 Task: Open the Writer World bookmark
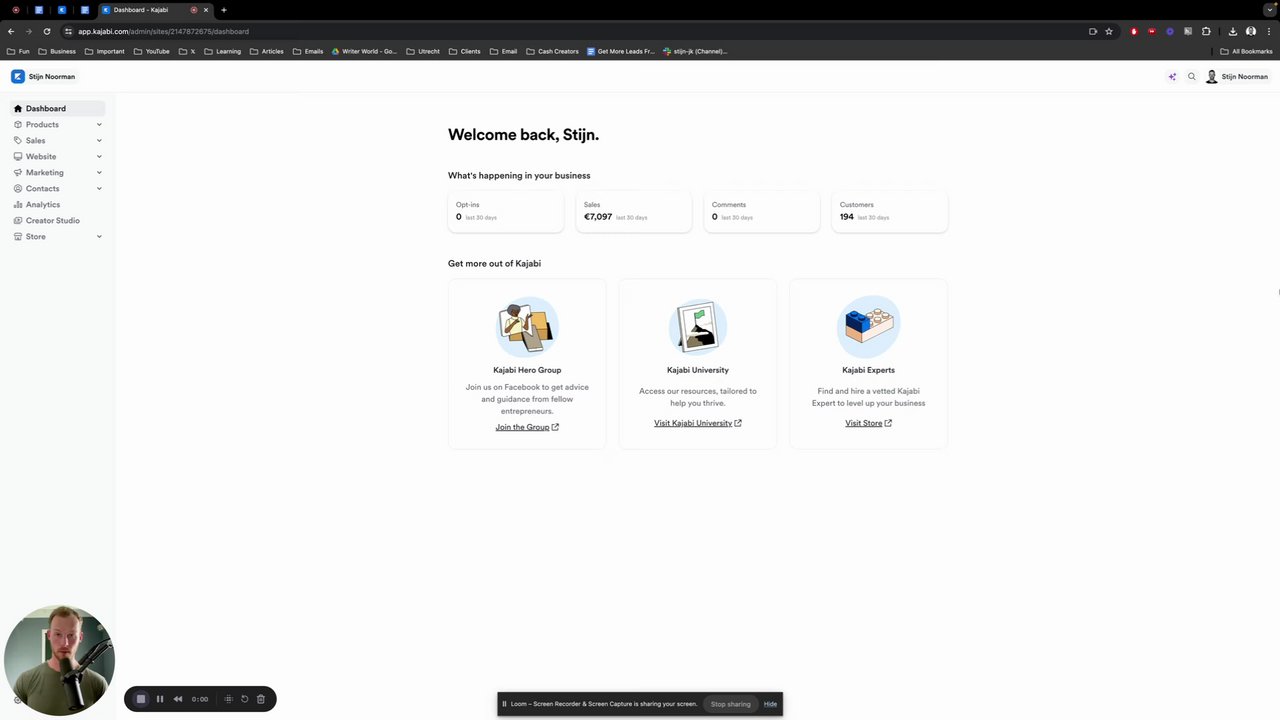[x=365, y=51]
